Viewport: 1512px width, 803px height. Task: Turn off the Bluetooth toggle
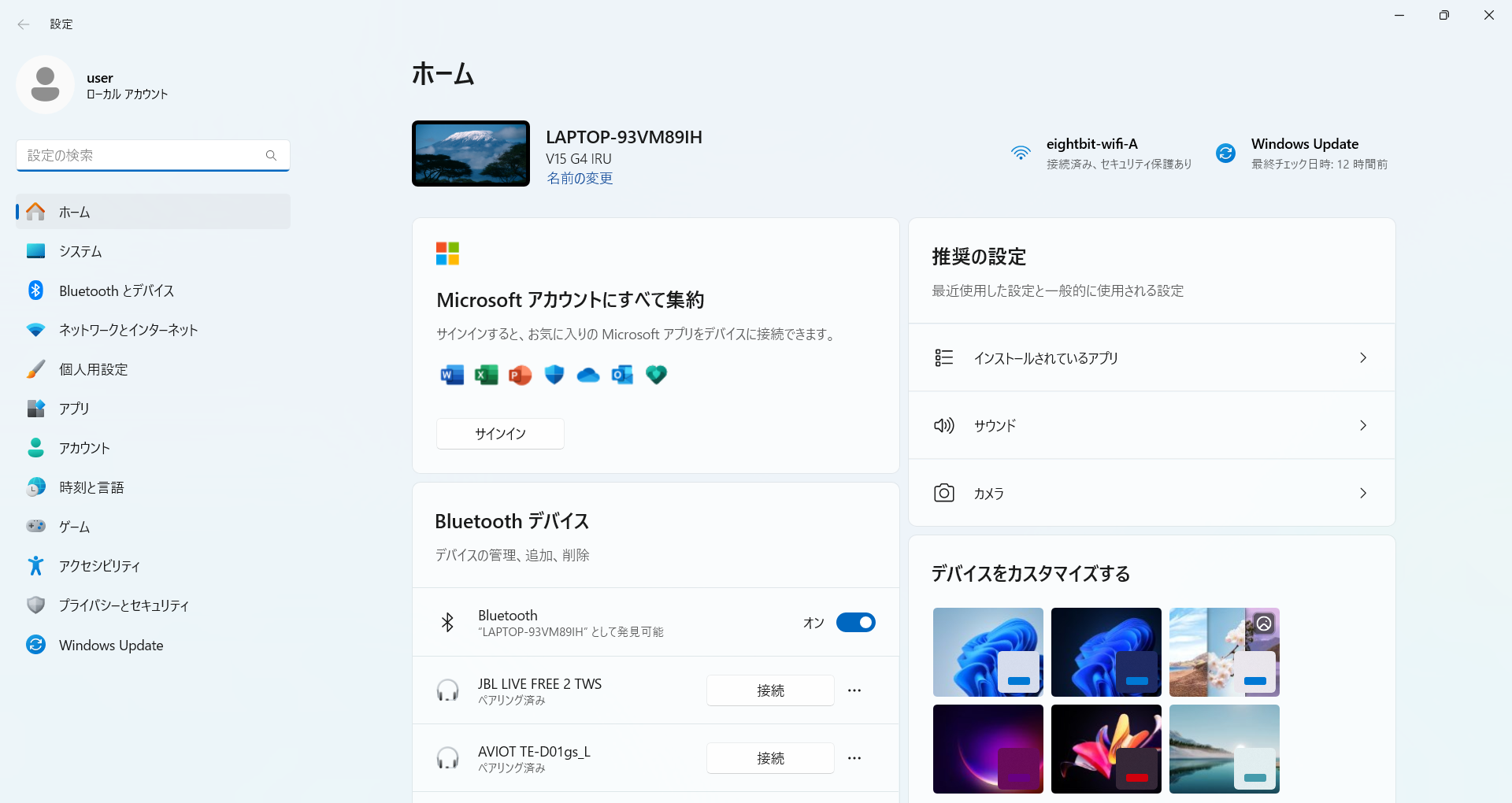[855, 622]
